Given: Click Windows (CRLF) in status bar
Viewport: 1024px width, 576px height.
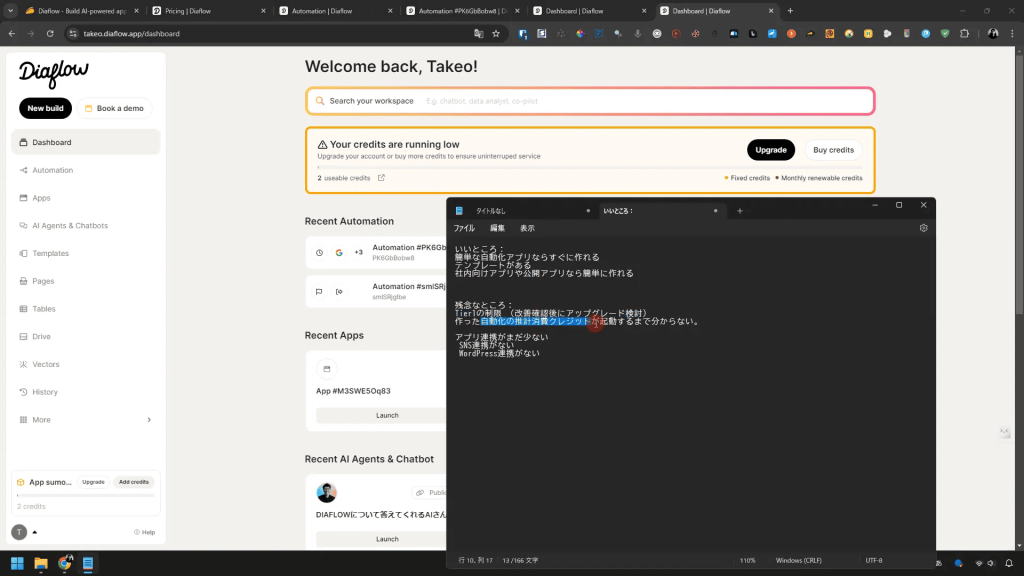Looking at the screenshot, I should point(799,560).
